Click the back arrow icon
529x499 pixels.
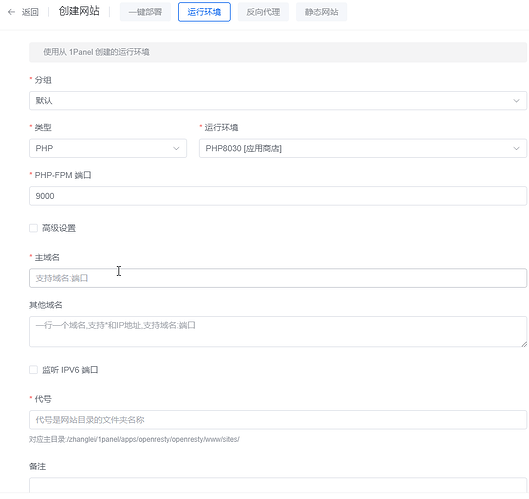coord(11,12)
